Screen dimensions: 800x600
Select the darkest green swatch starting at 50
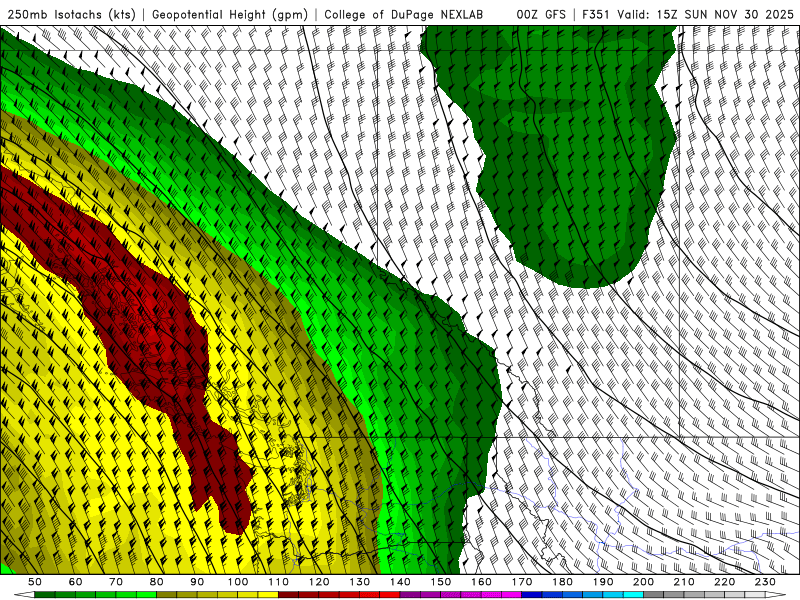click(x=45, y=594)
